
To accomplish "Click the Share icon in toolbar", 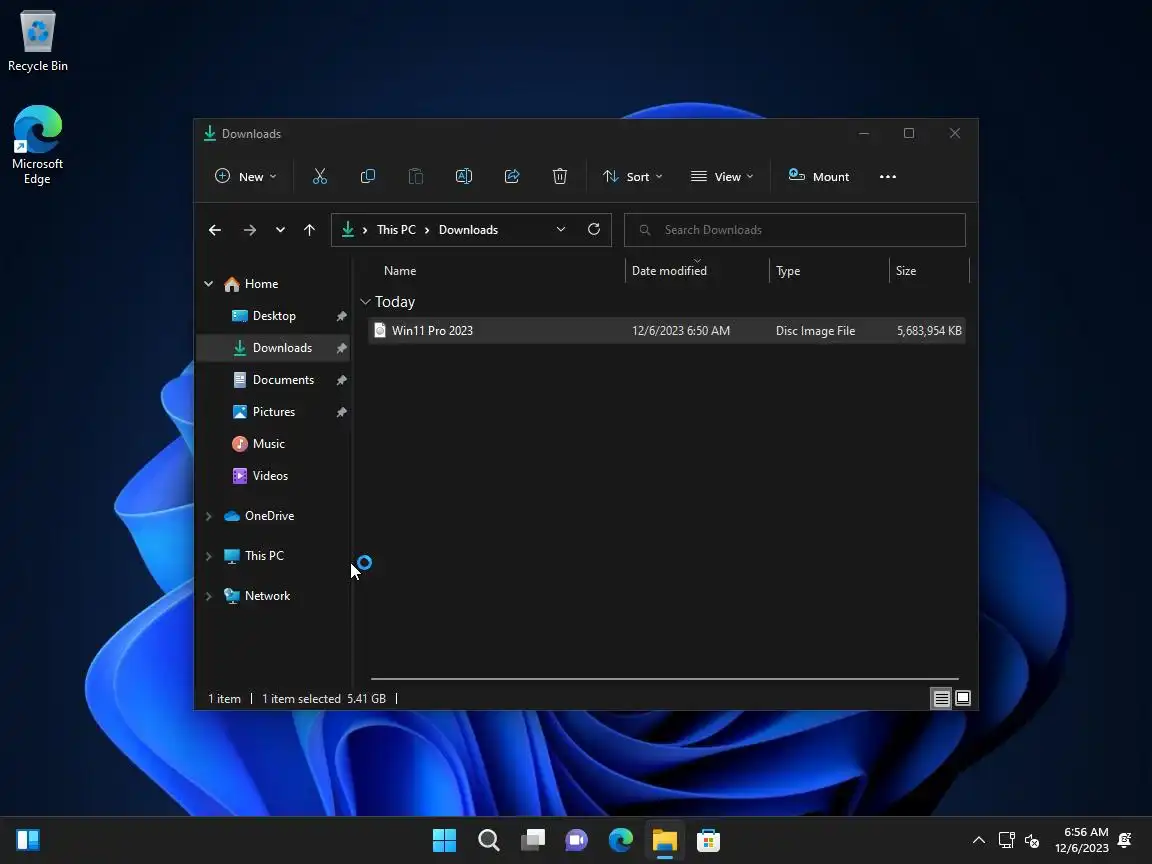I will click(512, 176).
